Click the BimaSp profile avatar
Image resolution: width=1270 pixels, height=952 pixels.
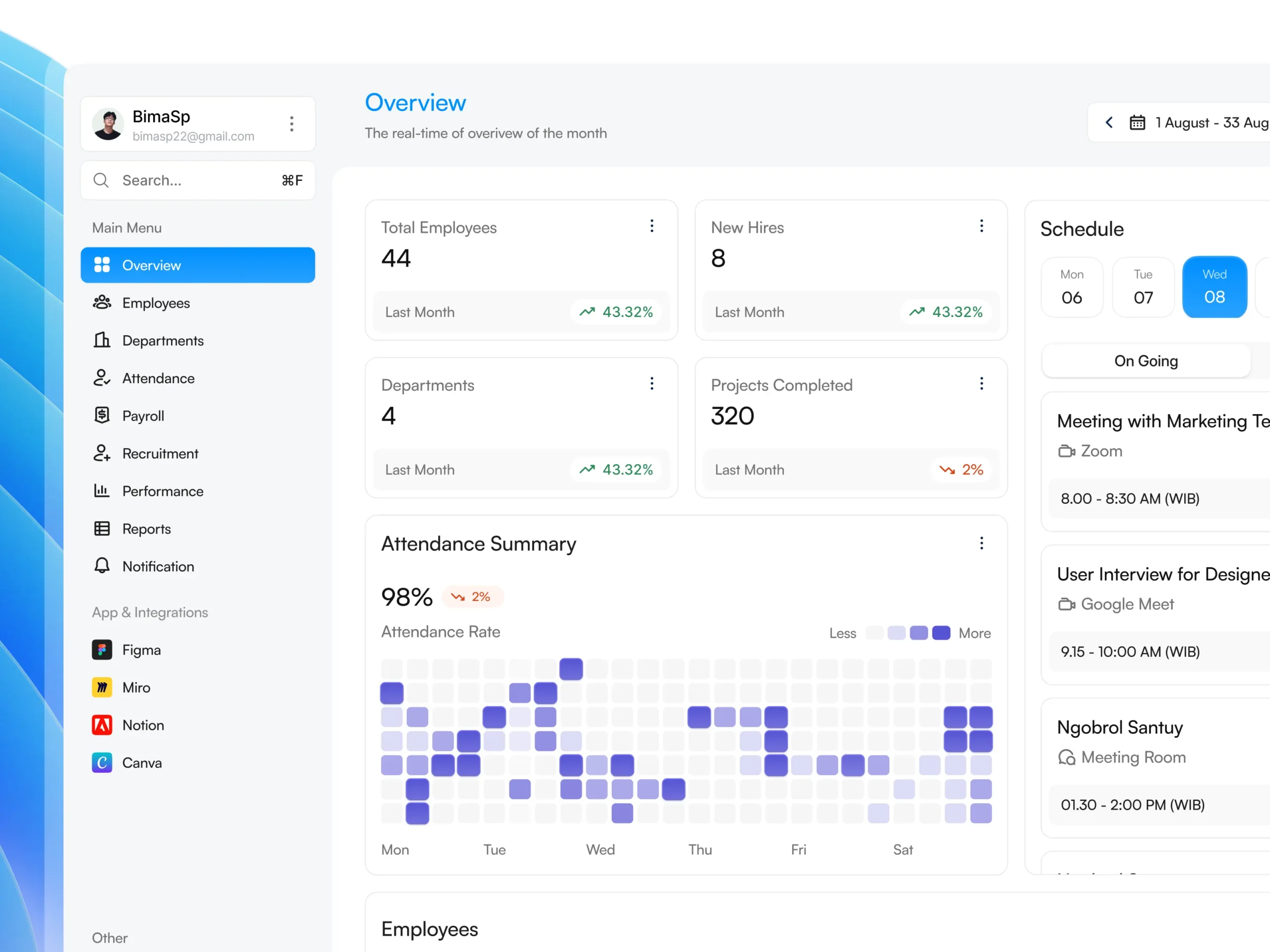(108, 124)
